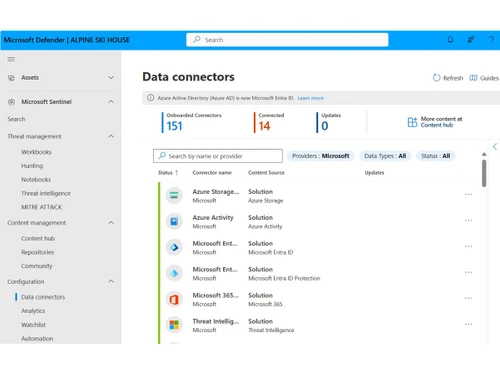Image resolution: width=500 pixels, height=375 pixels.
Task: Click the Content hub icon tile
Action: (412, 122)
